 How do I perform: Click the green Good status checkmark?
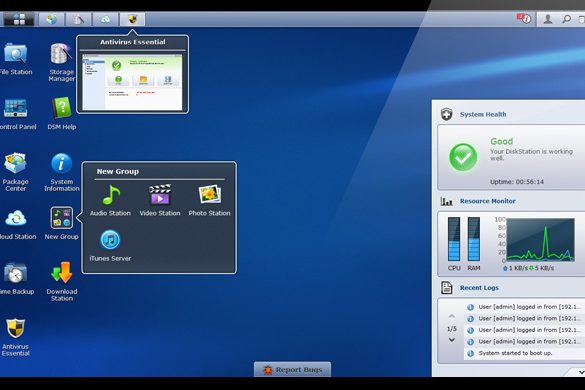tap(463, 157)
